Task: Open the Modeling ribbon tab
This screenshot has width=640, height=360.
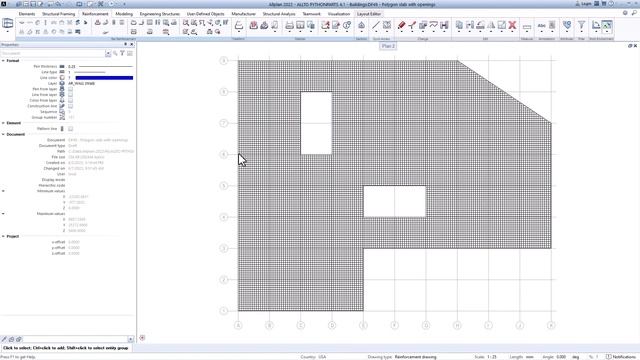Action: click(x=124, y=14)
